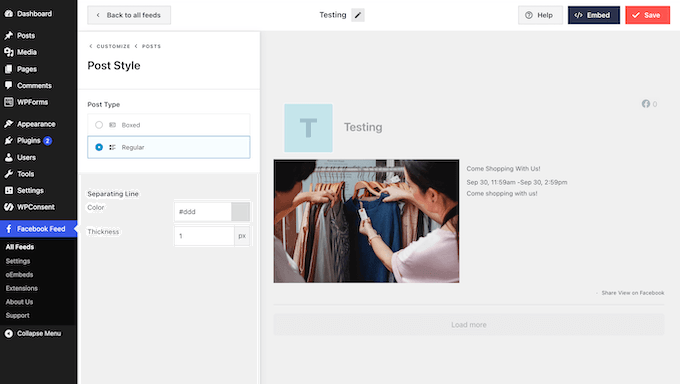This screenshot has height=384, width=680.
Task: Click the red Save button
Action: pyautogui.click(x=647, y=15)
